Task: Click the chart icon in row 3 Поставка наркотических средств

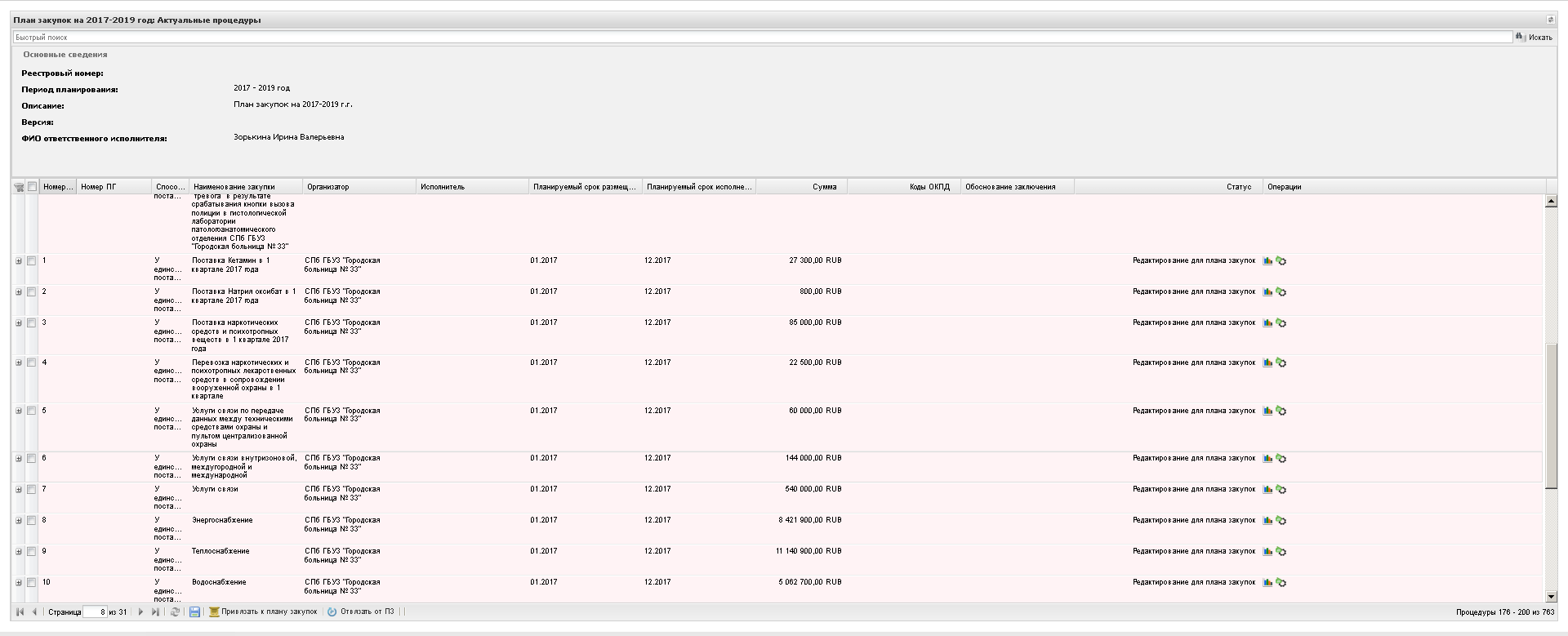Action: click(1267, 323)
